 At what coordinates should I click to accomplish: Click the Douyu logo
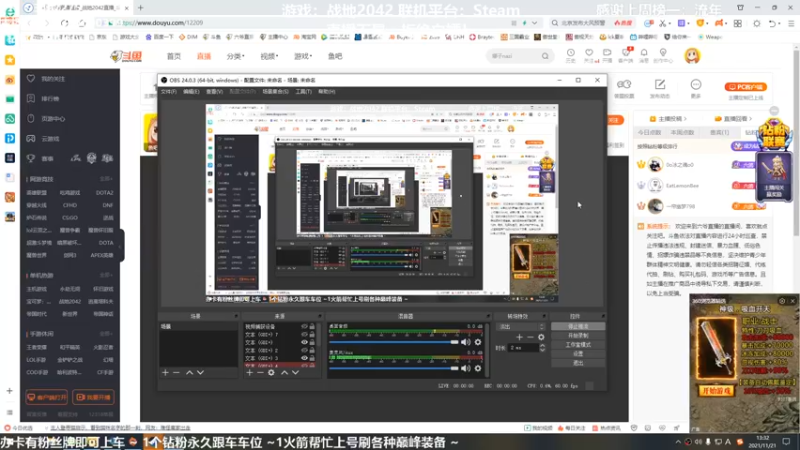[x=126, y=56]
